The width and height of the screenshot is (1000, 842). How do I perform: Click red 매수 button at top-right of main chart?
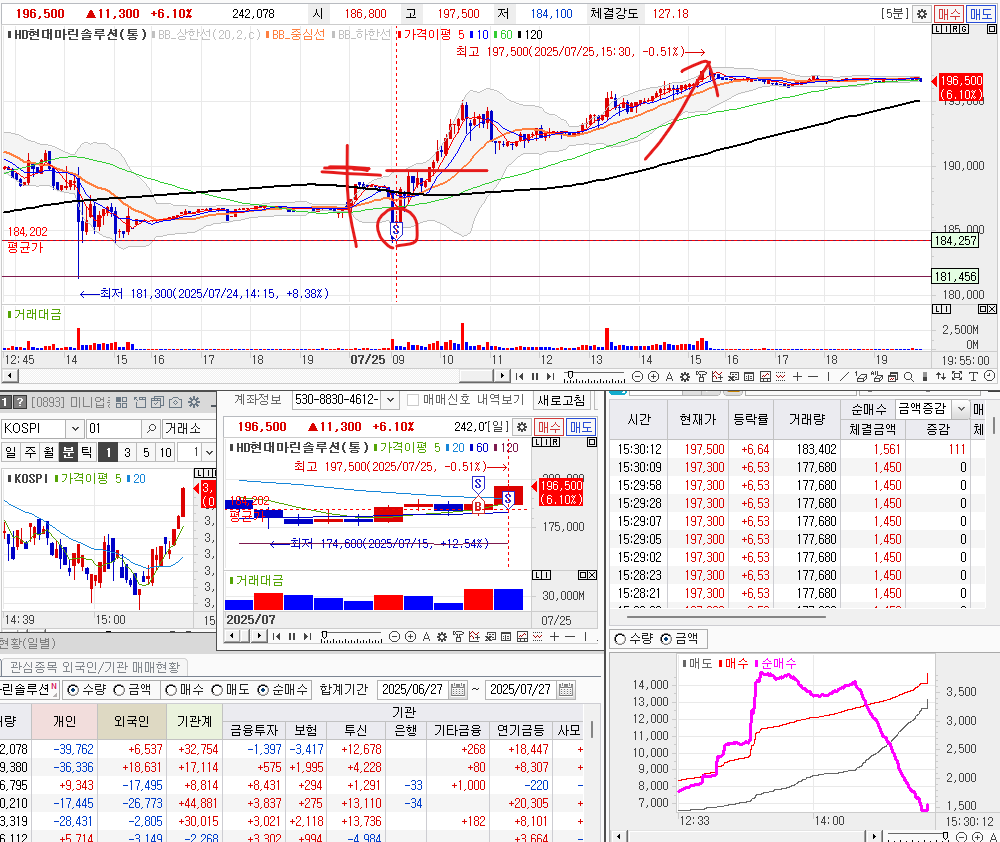click(x=949, y=13)
